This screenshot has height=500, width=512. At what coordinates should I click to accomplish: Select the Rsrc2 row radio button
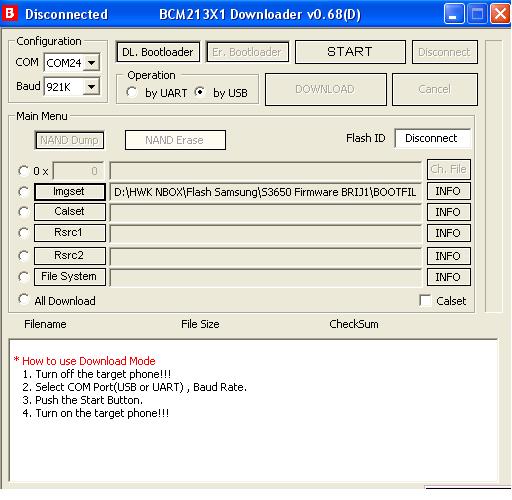point(23,256)
